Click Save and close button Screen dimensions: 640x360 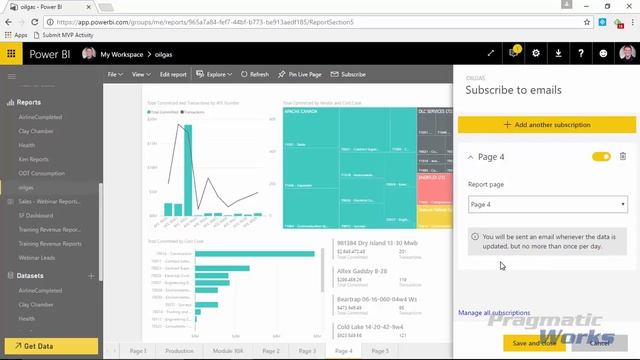coord(534,343)
